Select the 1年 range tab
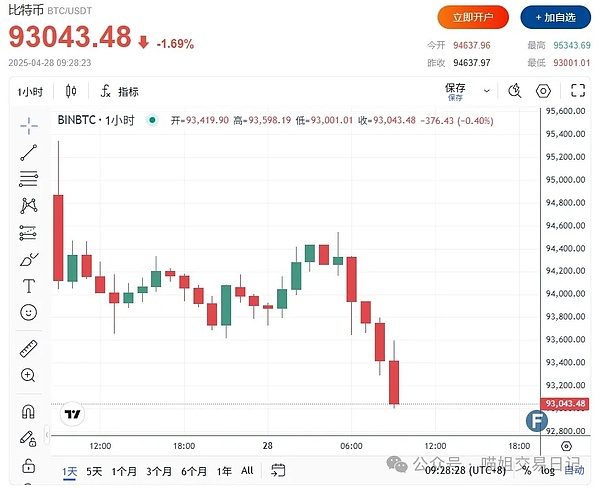Viewport: 600px width, 488px height. click(x=224, y=471)
